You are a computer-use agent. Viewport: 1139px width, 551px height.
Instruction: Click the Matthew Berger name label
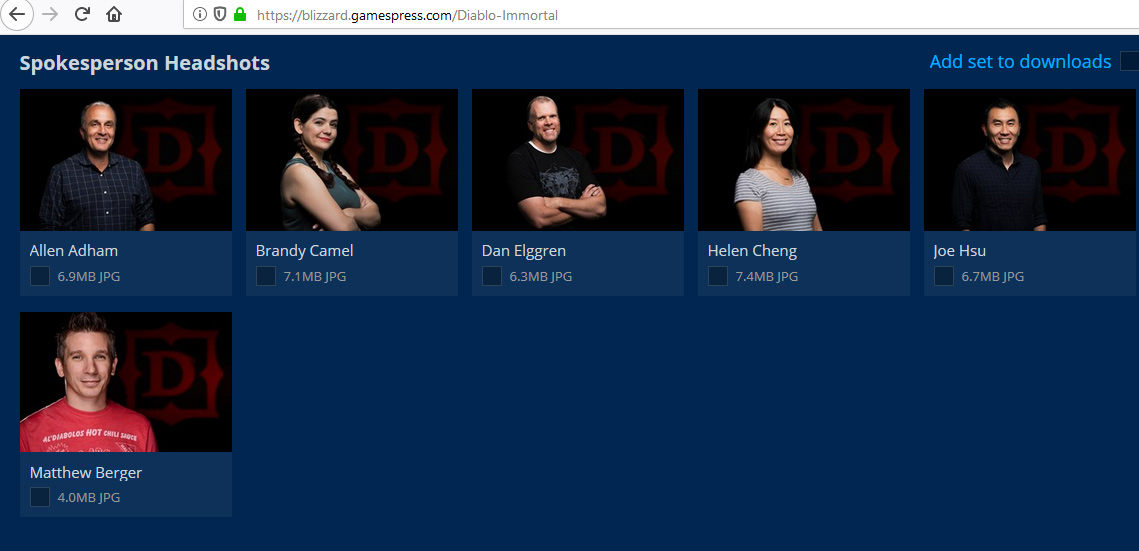[x=86, y=473]
